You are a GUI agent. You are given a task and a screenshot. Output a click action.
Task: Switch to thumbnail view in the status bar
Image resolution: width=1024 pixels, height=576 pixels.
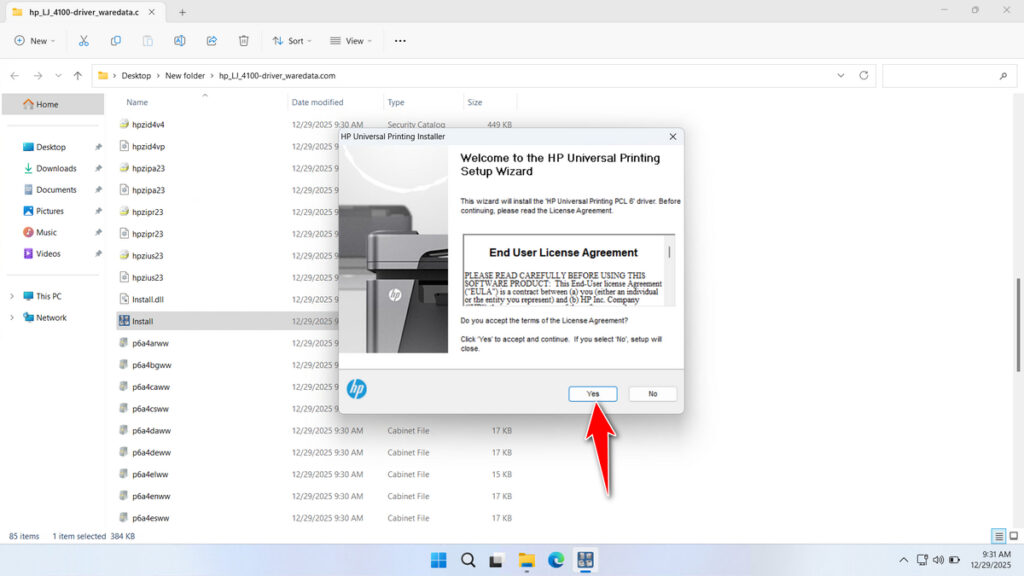(x=1013, y=536)
